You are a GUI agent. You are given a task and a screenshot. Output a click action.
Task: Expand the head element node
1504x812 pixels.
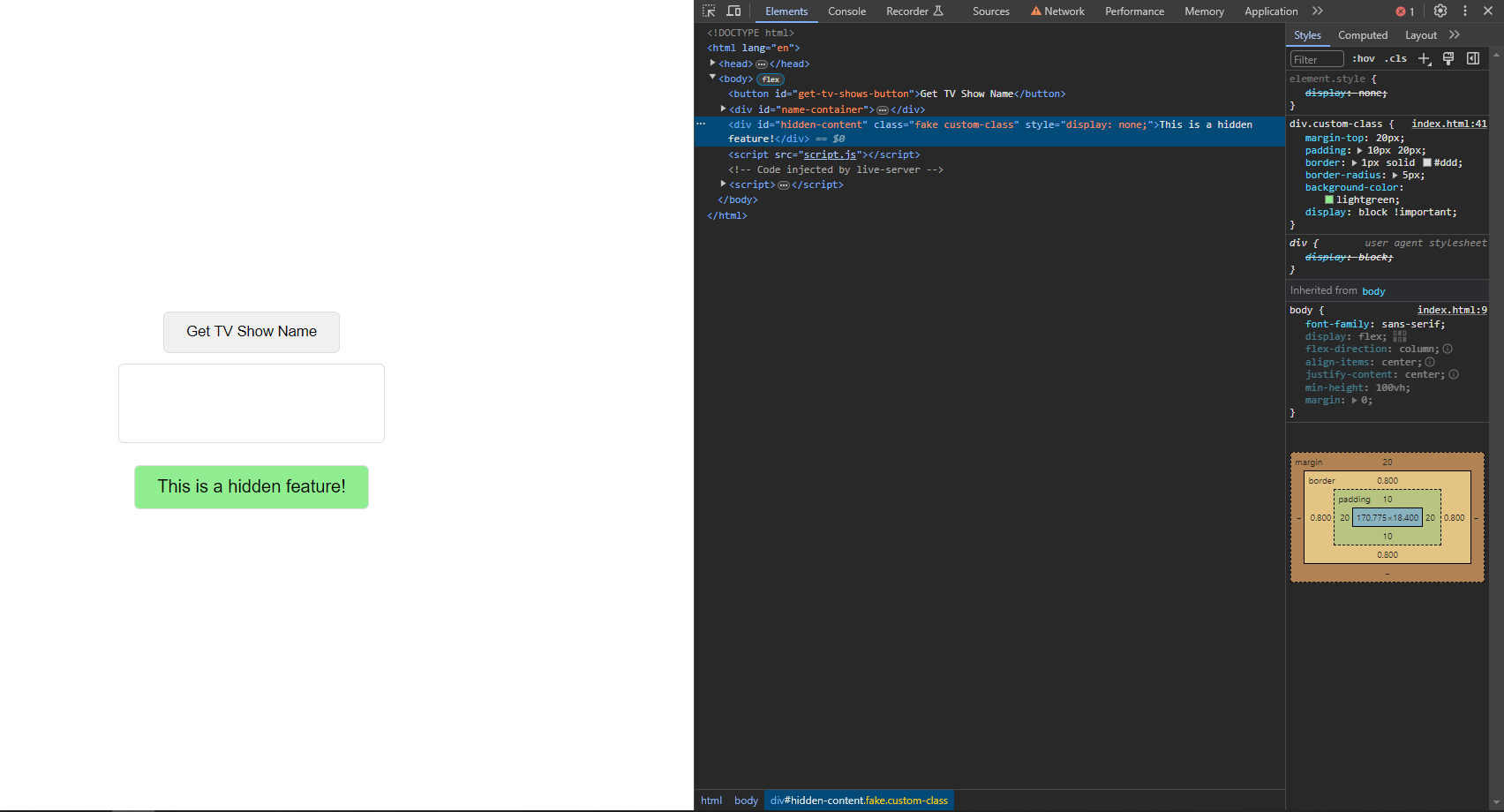(x=713, y=64)
